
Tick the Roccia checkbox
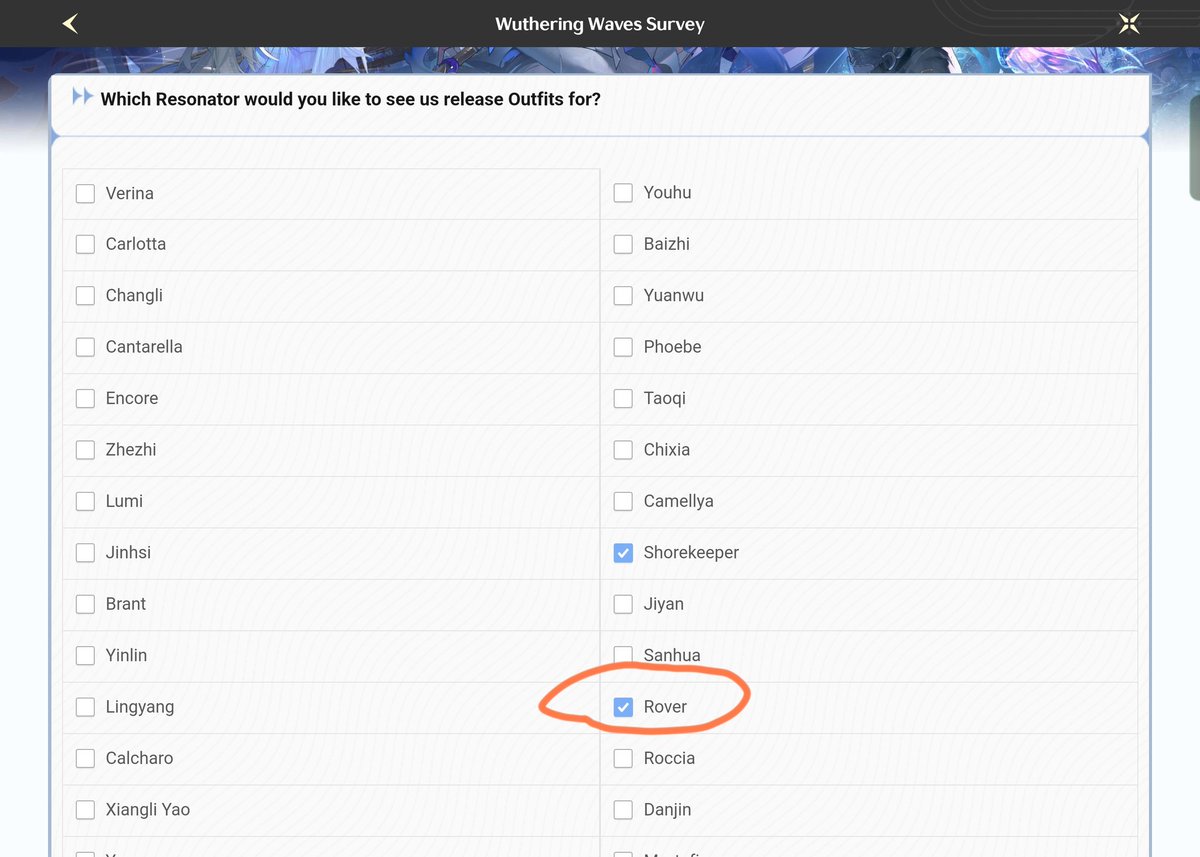point(623,758)
